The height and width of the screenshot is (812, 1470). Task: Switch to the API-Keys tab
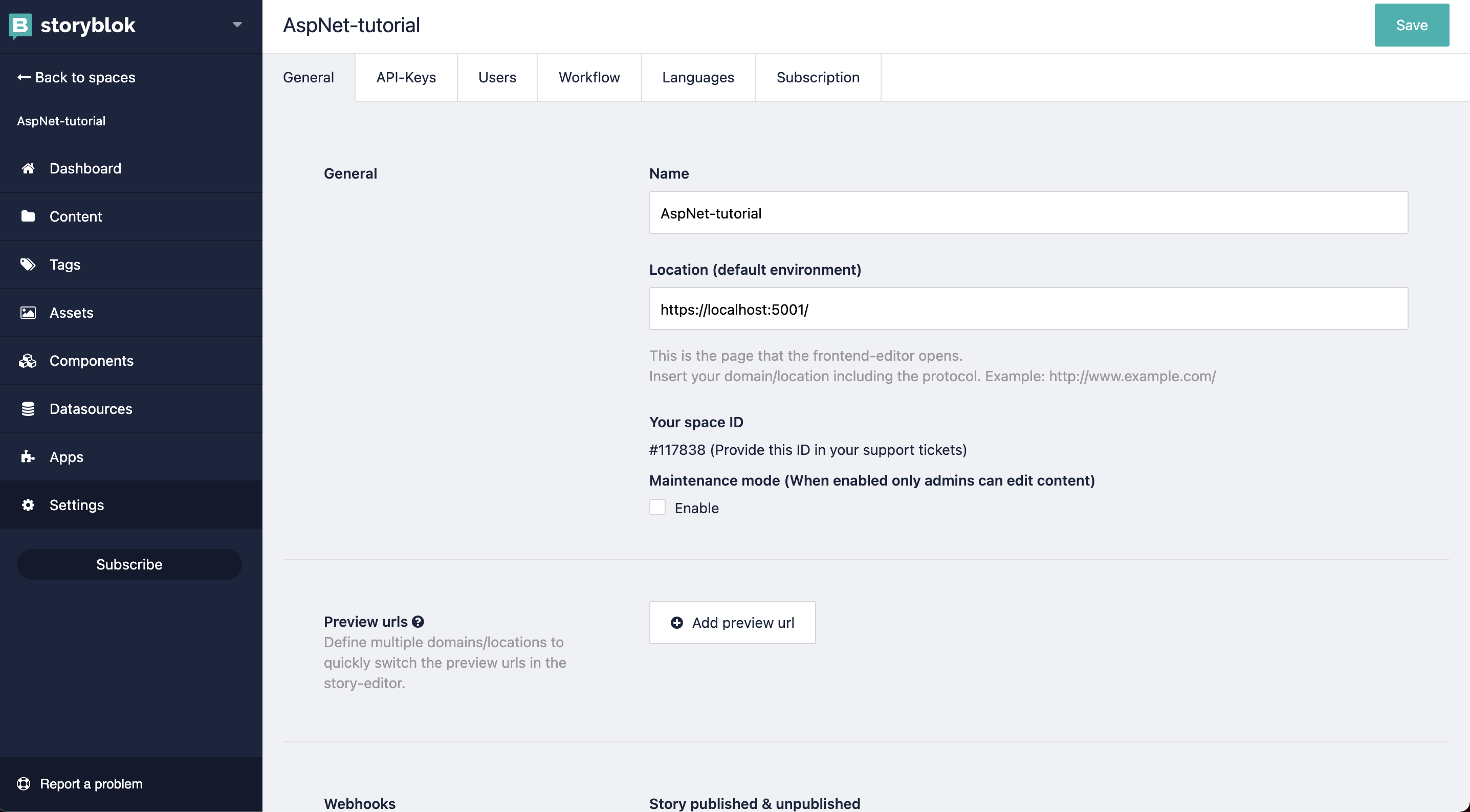(406, 78)
